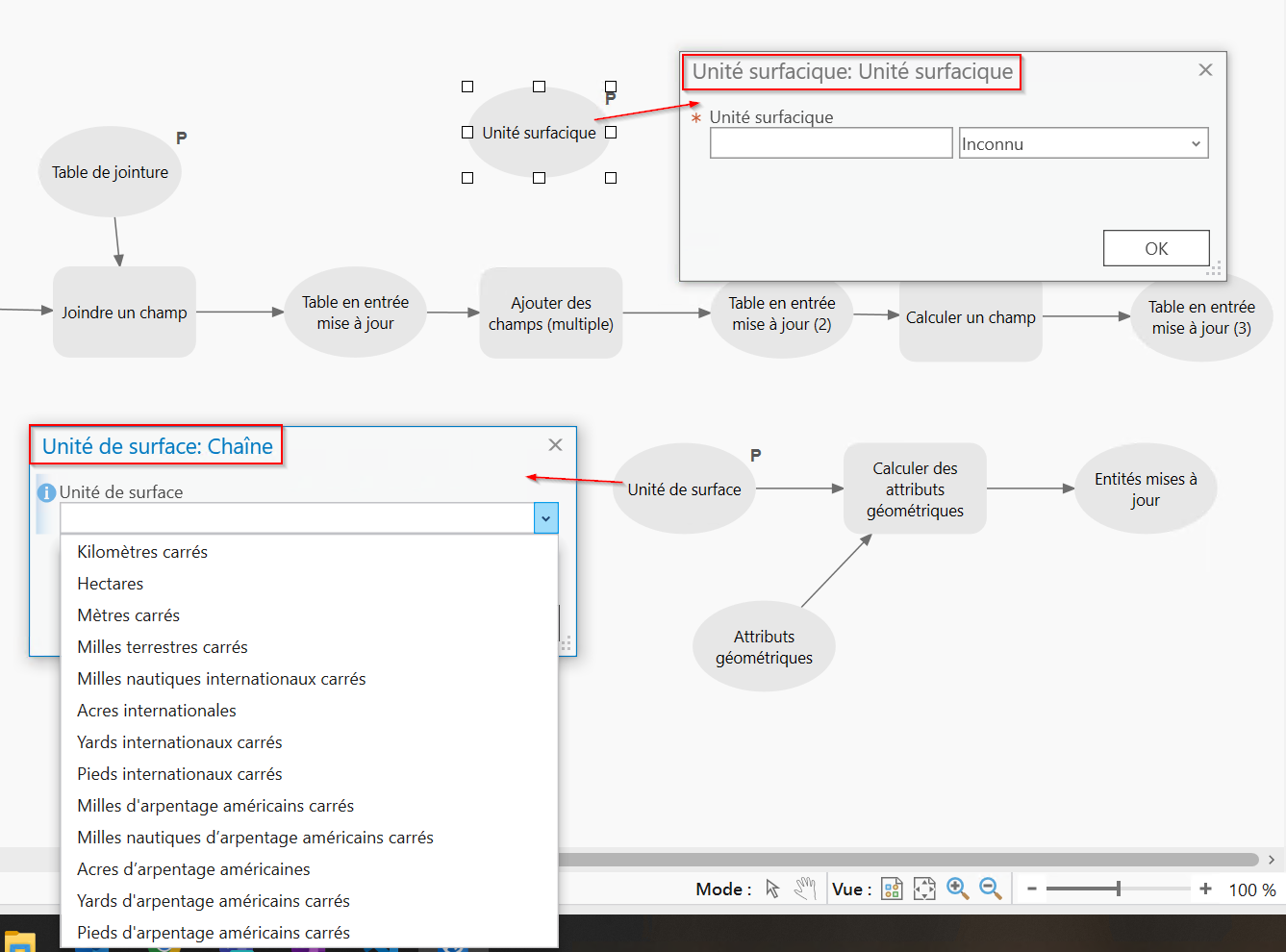Choose Milles nautiques internationaux carrés
This screenshot has height=952, width=1286.
(x=309, y=679)
